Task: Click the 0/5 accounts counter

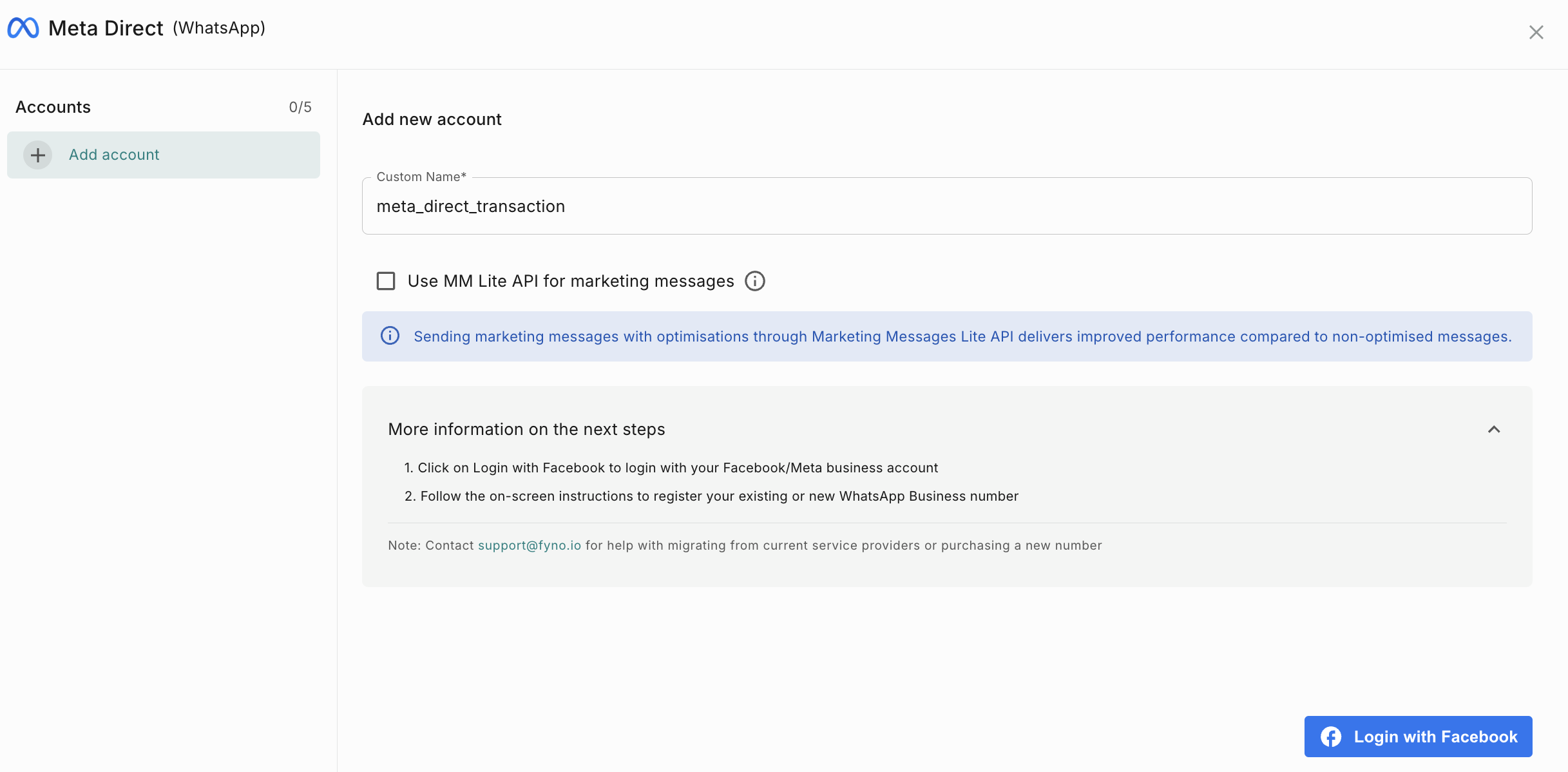Action: pyautogui.click(x=300, y=108)
